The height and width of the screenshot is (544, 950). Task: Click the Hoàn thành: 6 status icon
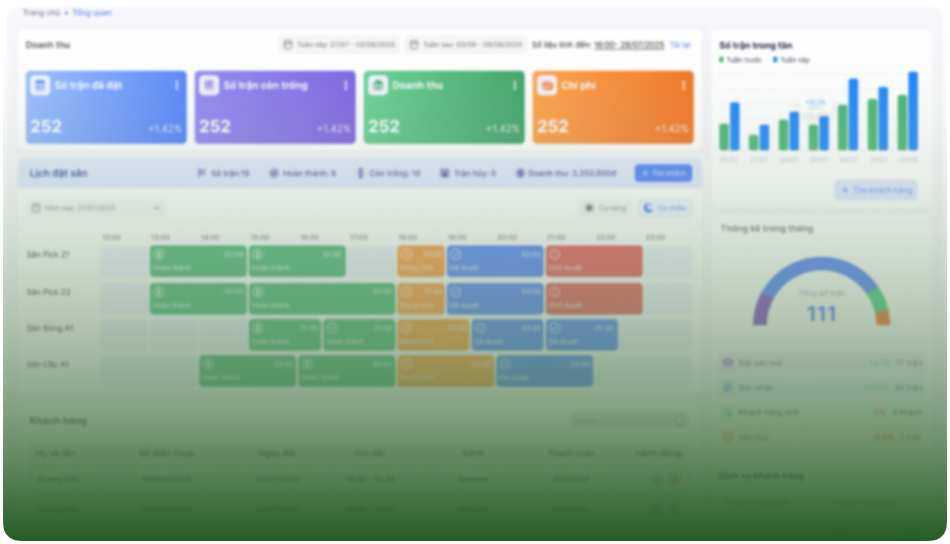(274, 173)
